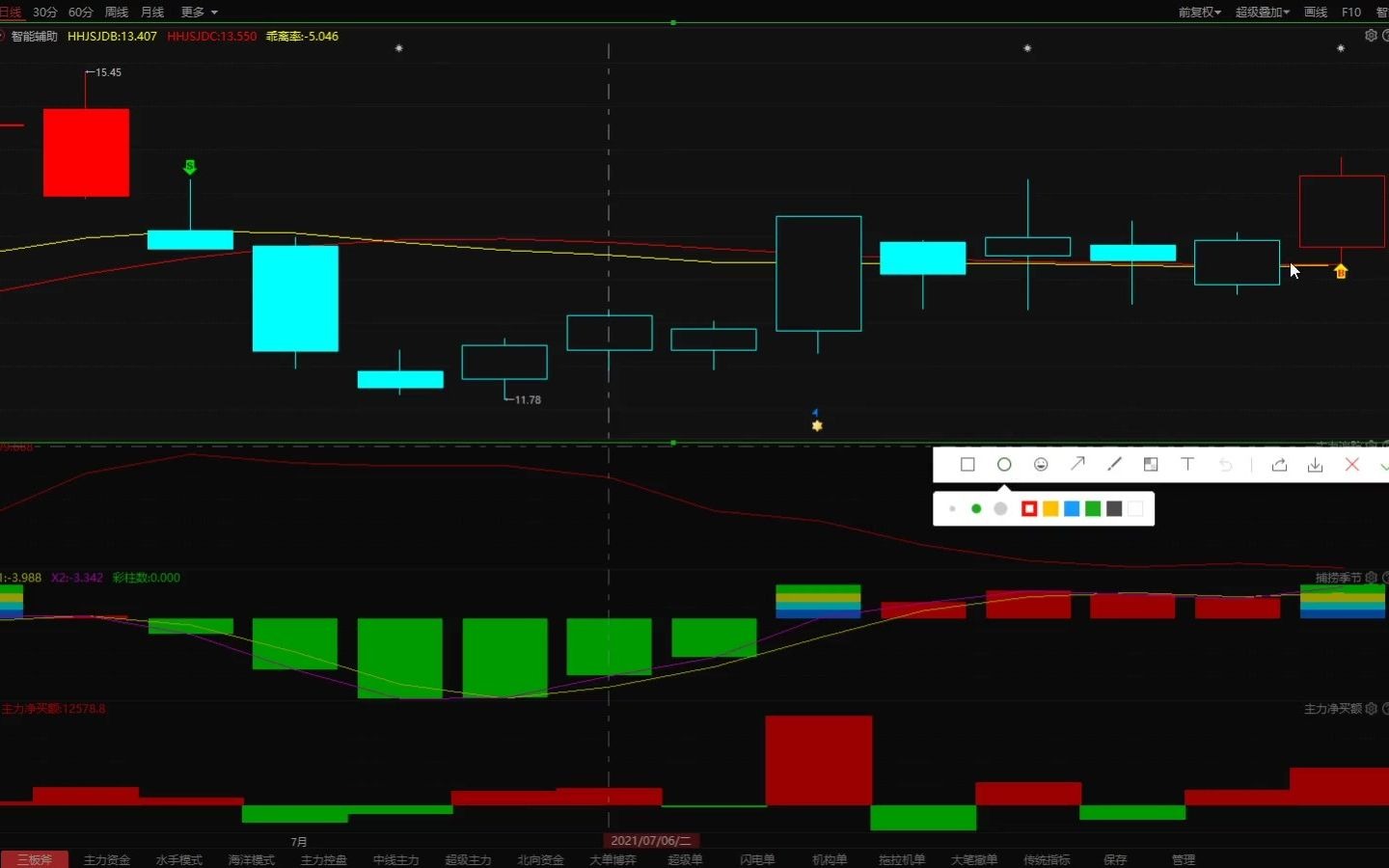This screenshot has width=1389, height=868.
Task: Select the 机构单 indicator tab
Action: pos(830,859)
